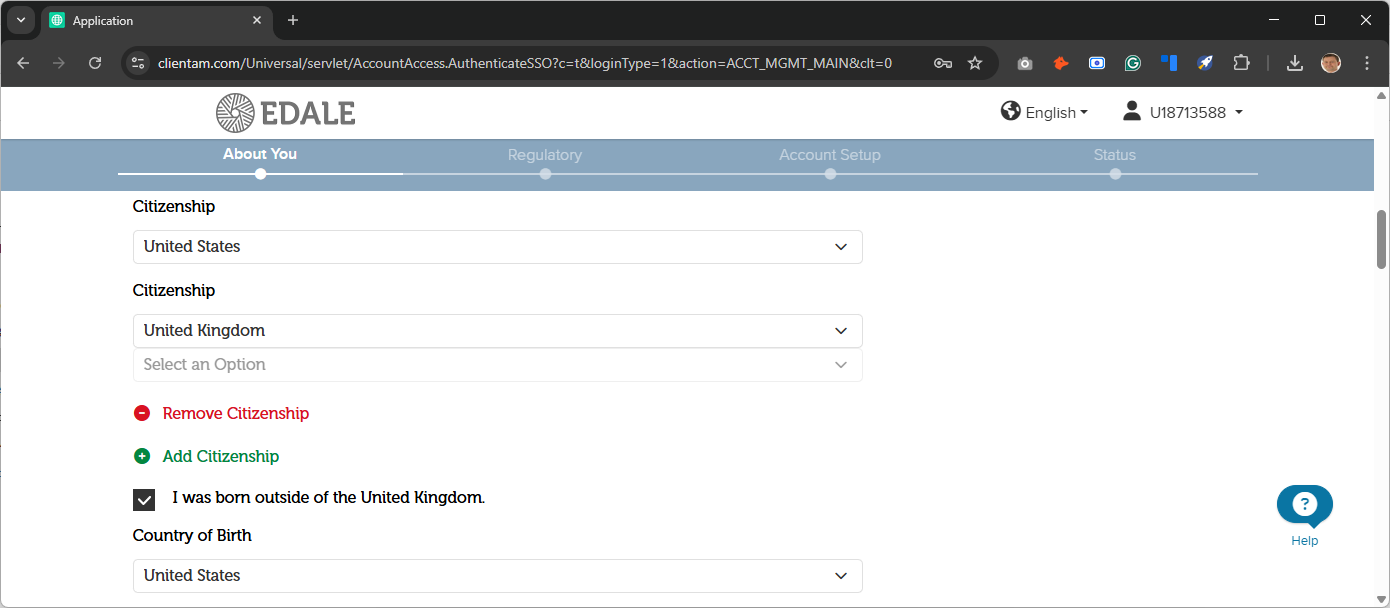Open Chrome profile avatar

(x=1331, y=63)
